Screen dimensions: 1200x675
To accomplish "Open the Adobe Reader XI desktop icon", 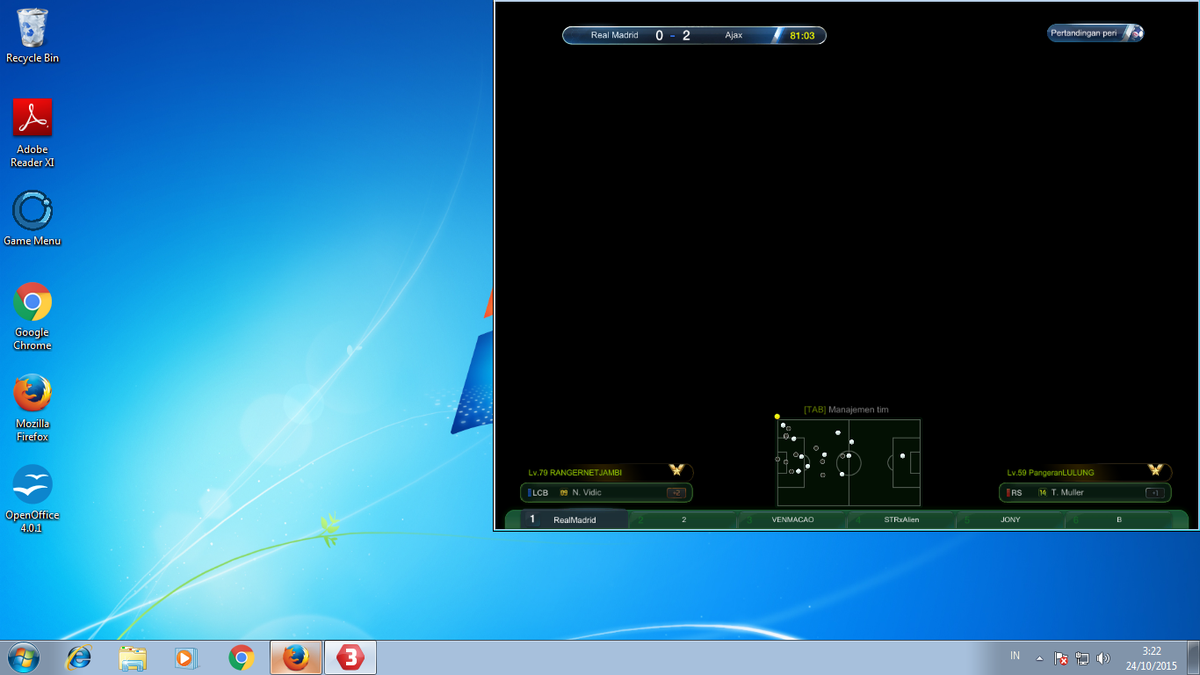I will 32,132.
